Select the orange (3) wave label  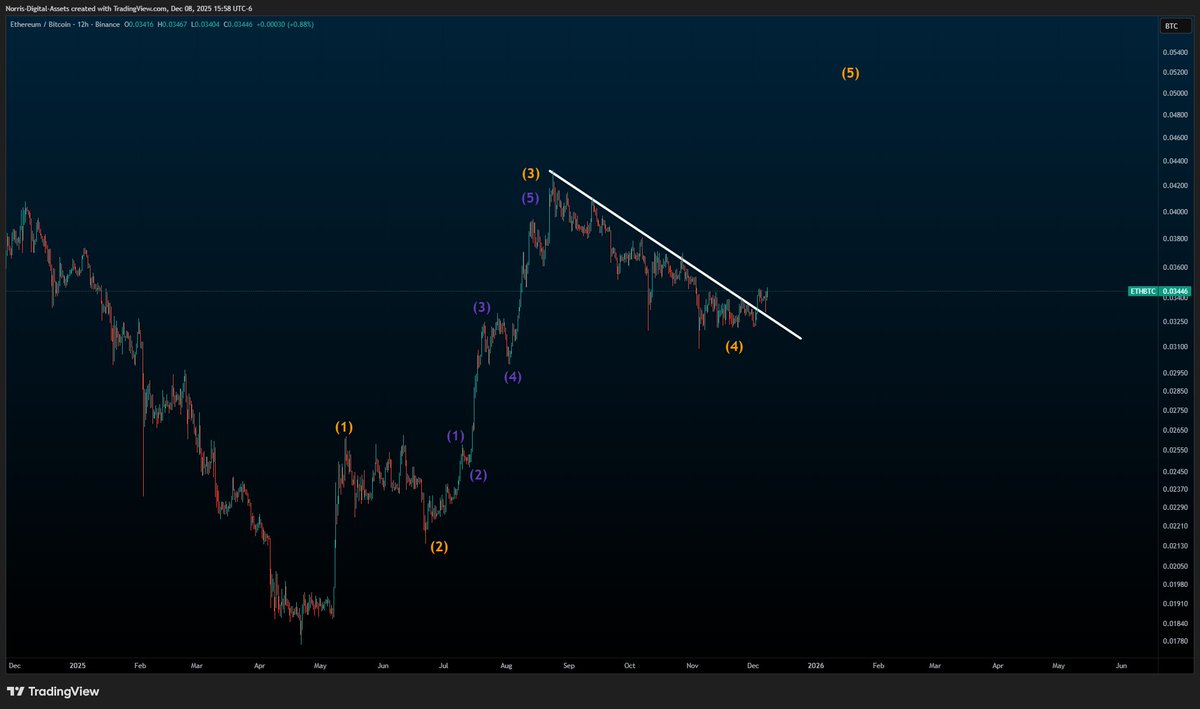pos(532,174)
